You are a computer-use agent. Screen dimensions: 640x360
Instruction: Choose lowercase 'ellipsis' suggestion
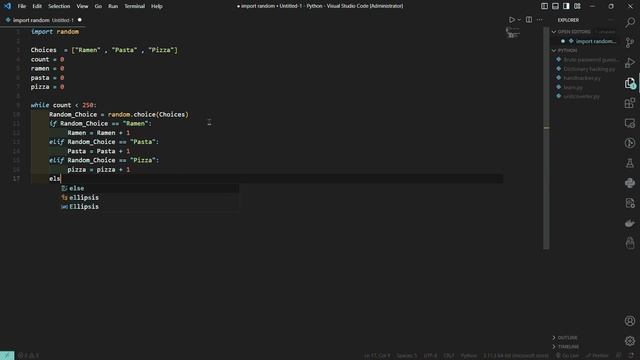(x=149, y=198)
